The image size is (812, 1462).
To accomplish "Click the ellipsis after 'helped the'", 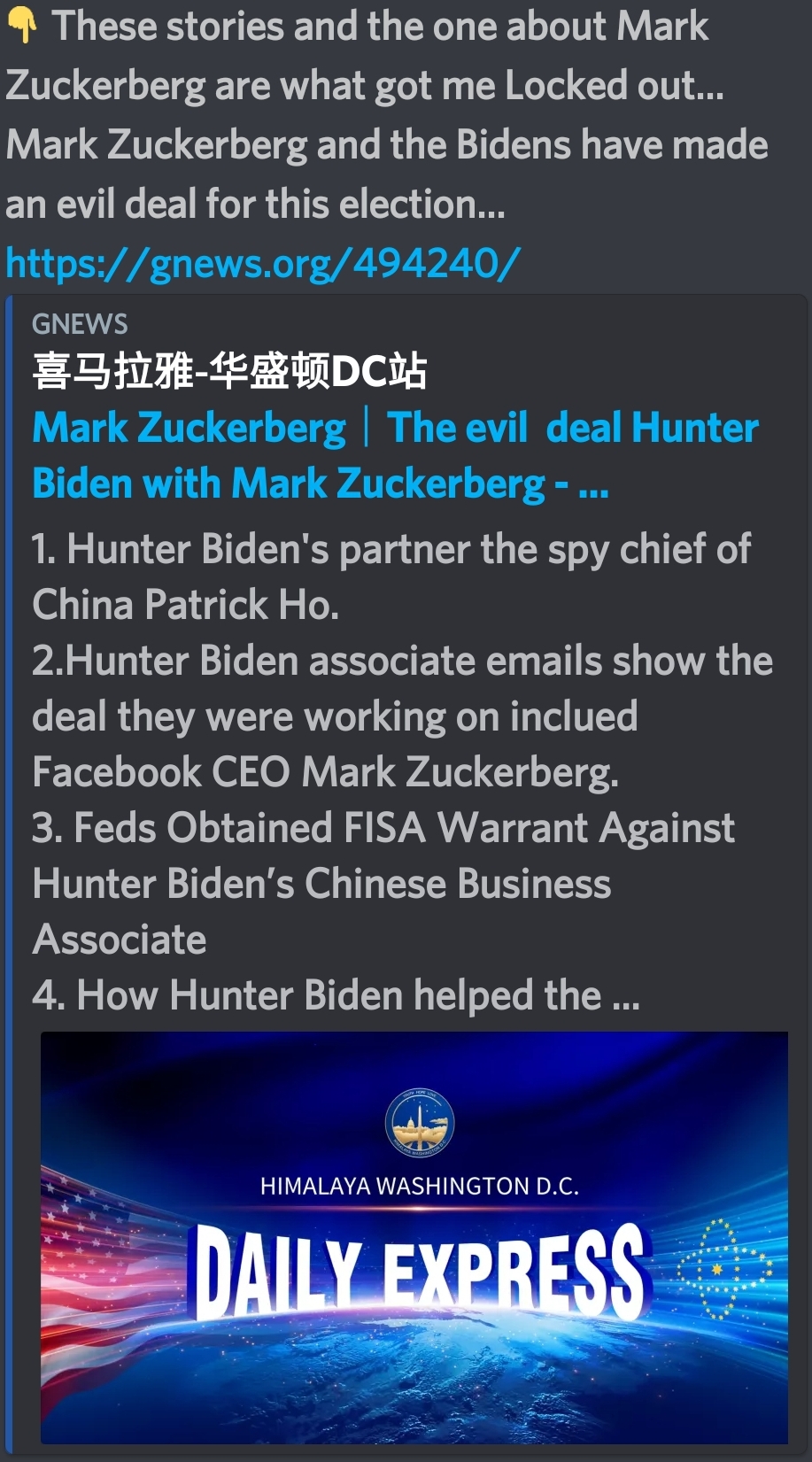I will click(x=625, y=996).
